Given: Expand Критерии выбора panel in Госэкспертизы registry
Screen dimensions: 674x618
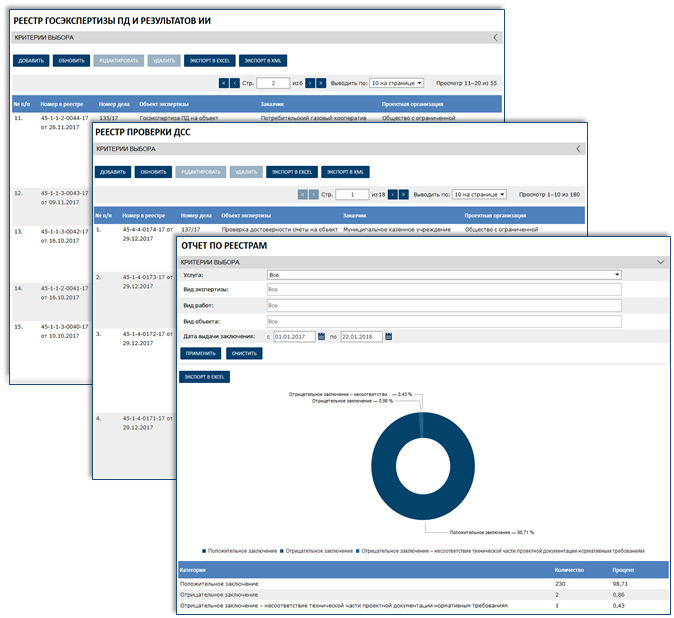Looking at the screenshot, I should 497,37.
